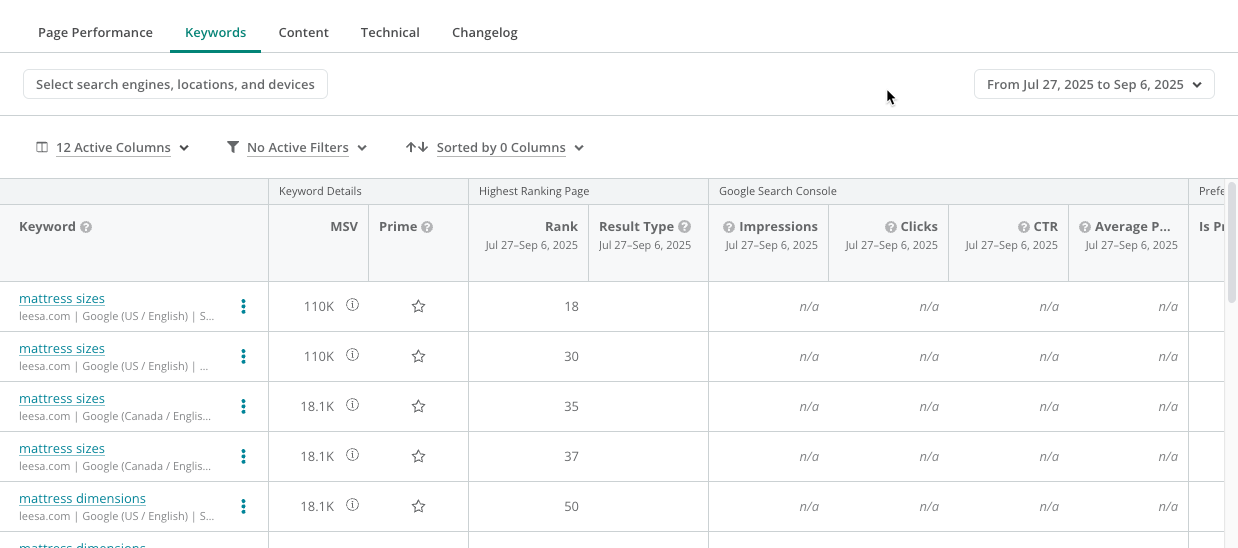The width and height of the screenshot is (1238, 548).
Task: Open mattress sizes keyword with rank 30
Action: 62,348
